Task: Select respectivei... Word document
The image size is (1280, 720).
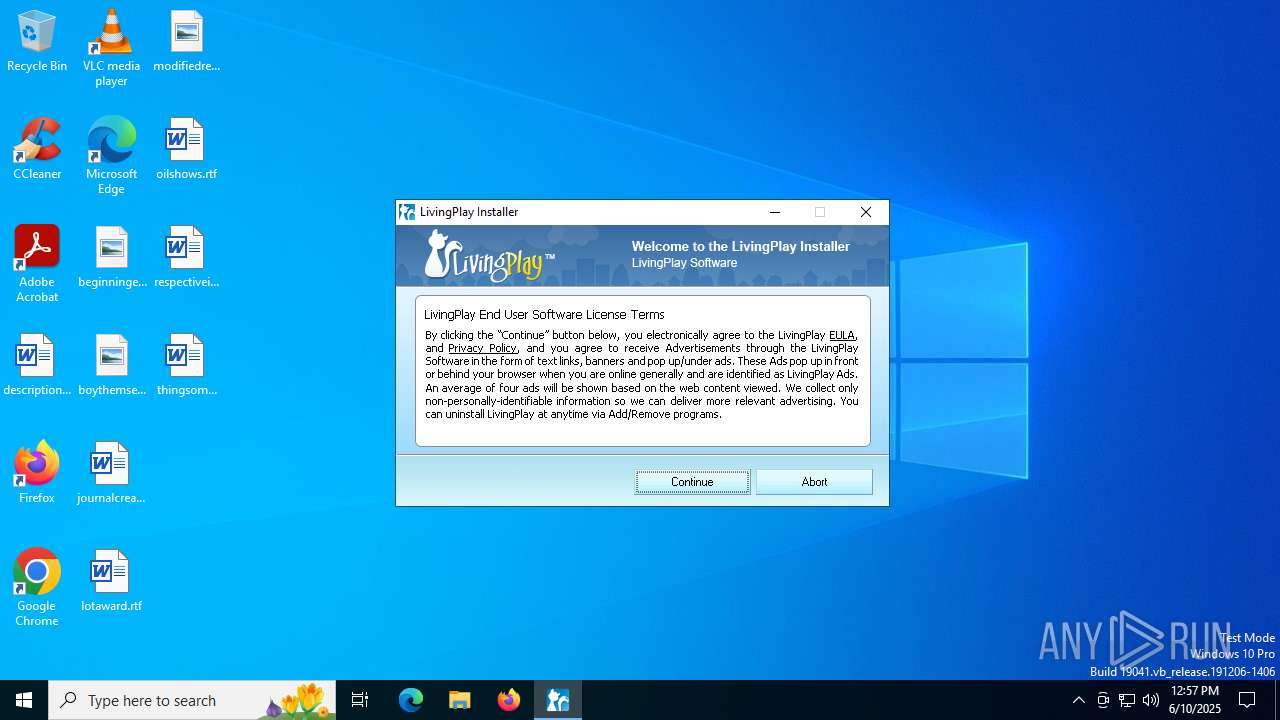Action: [x=186, y=258]
